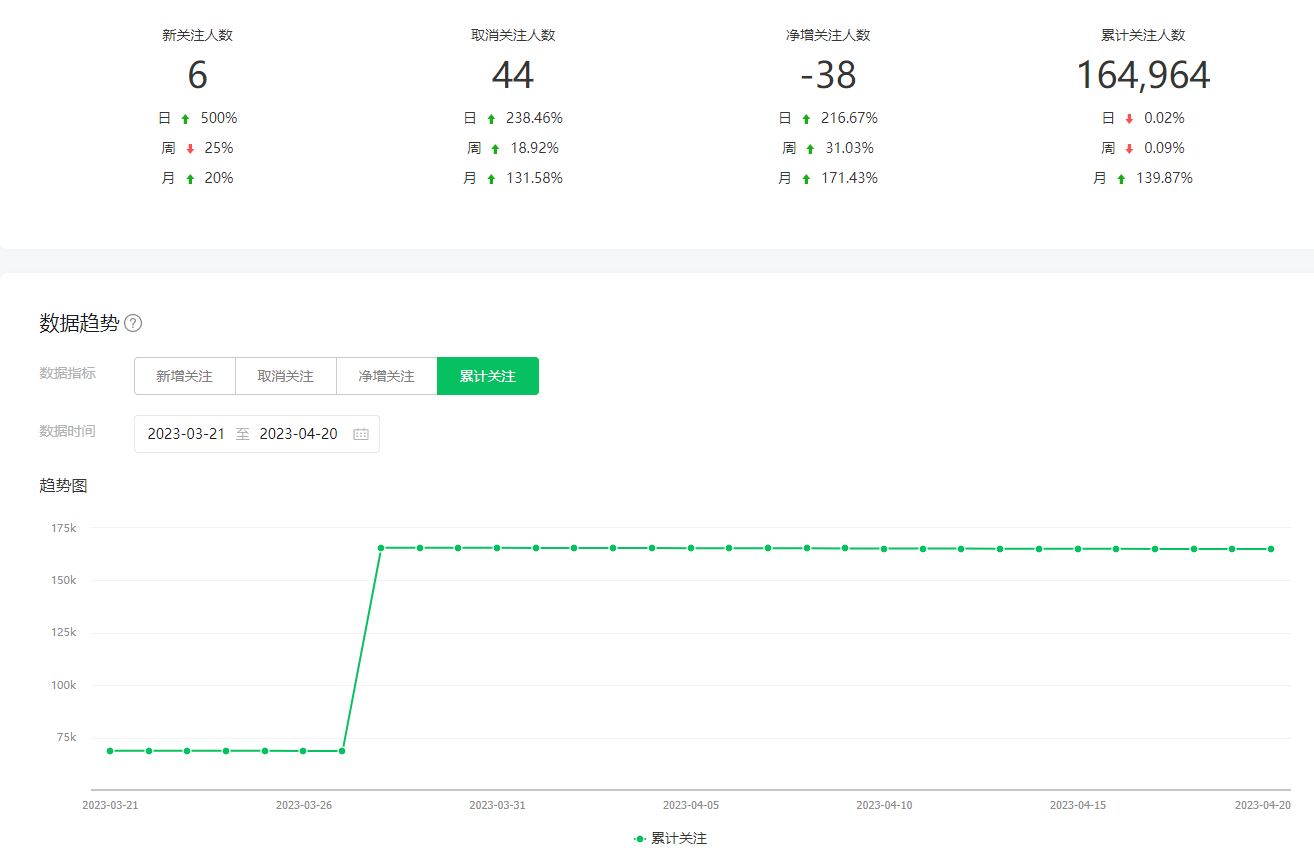Show the 净增关注 data trend
Viewport: 1314px width, 862px height.
click(x=387, y=376)
